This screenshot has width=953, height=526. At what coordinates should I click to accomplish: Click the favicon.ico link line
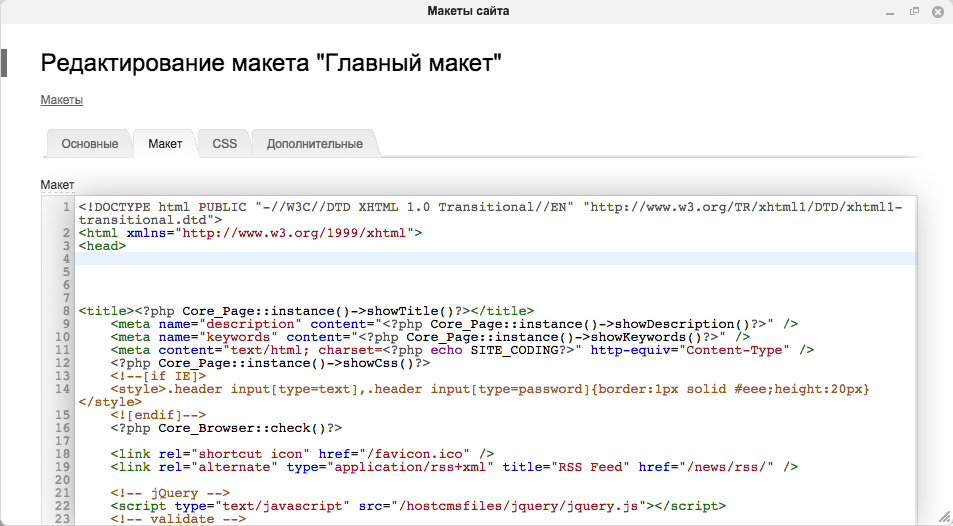302,454
